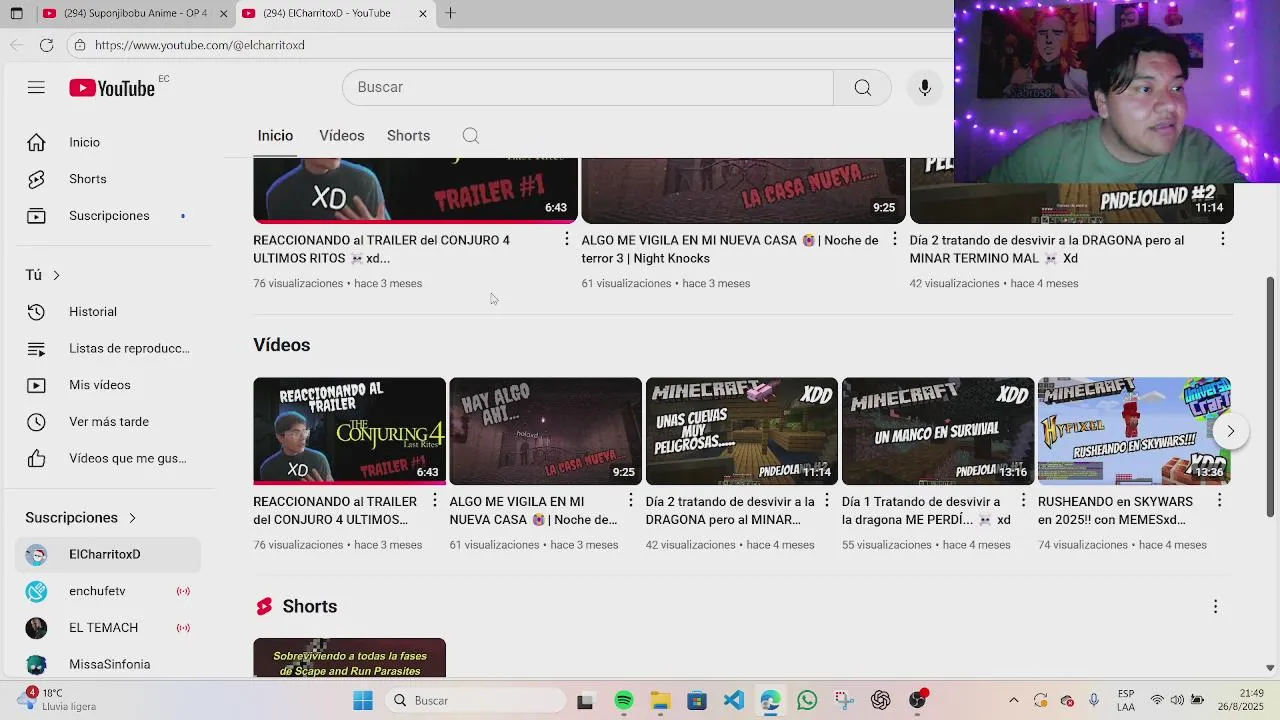1280x720 pixels.
Task: Play UNAS CUEVAS MUY PELIGROSAS thumbnail
Action: 741,431
